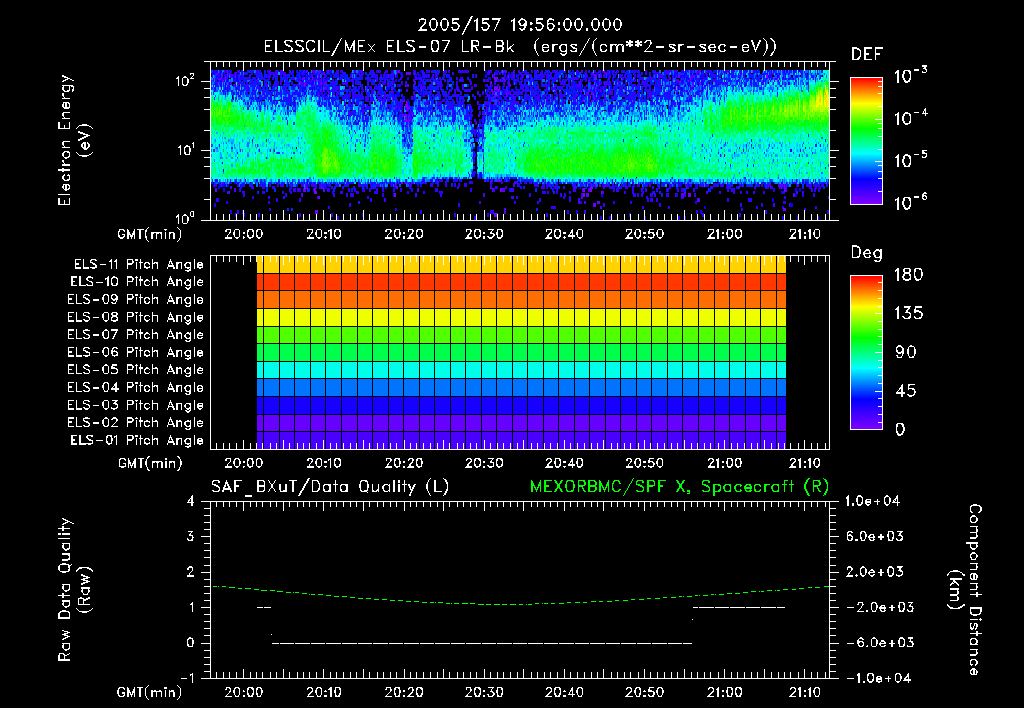Click the data quality line at level 0

[x=482, y=643]
